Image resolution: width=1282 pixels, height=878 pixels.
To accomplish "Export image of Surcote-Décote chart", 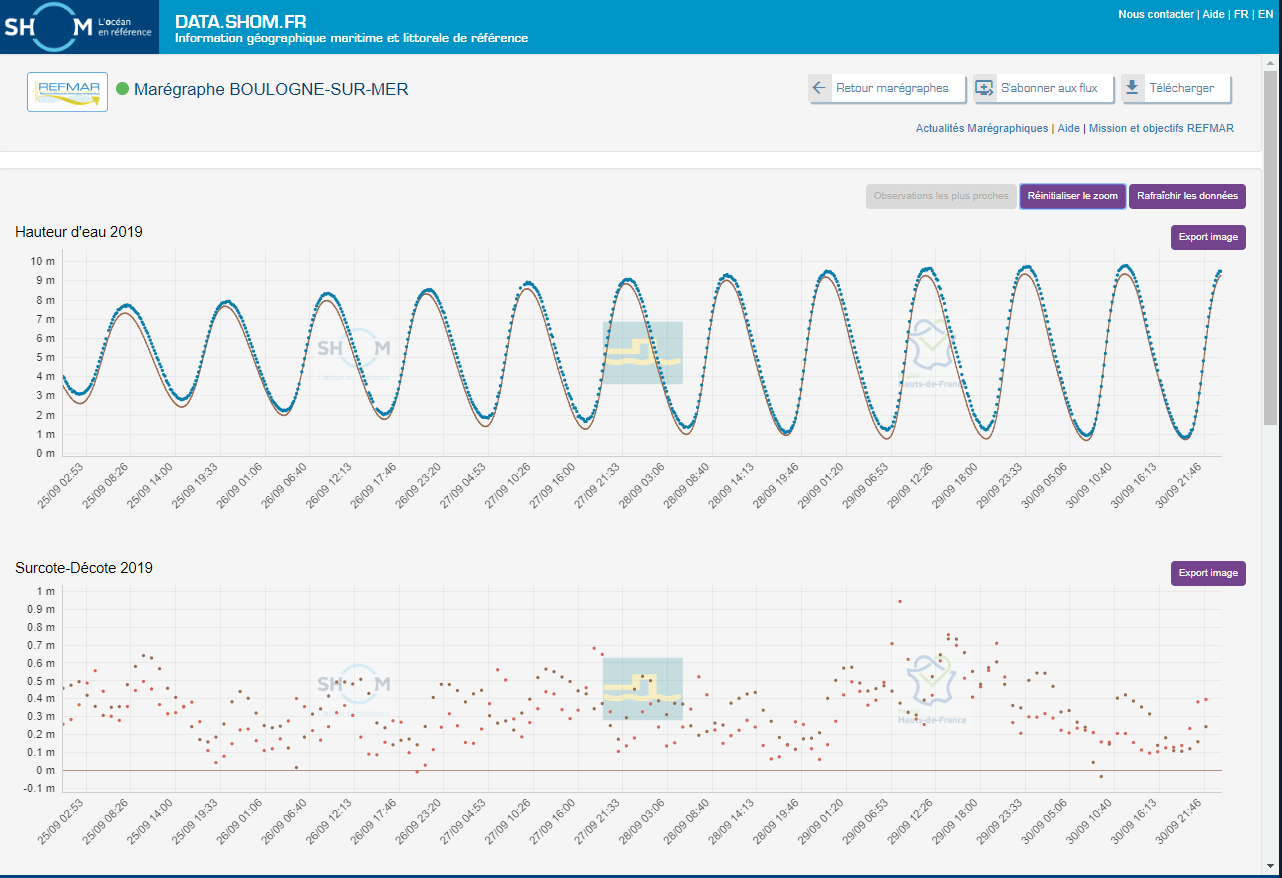I will [1208, 573].
